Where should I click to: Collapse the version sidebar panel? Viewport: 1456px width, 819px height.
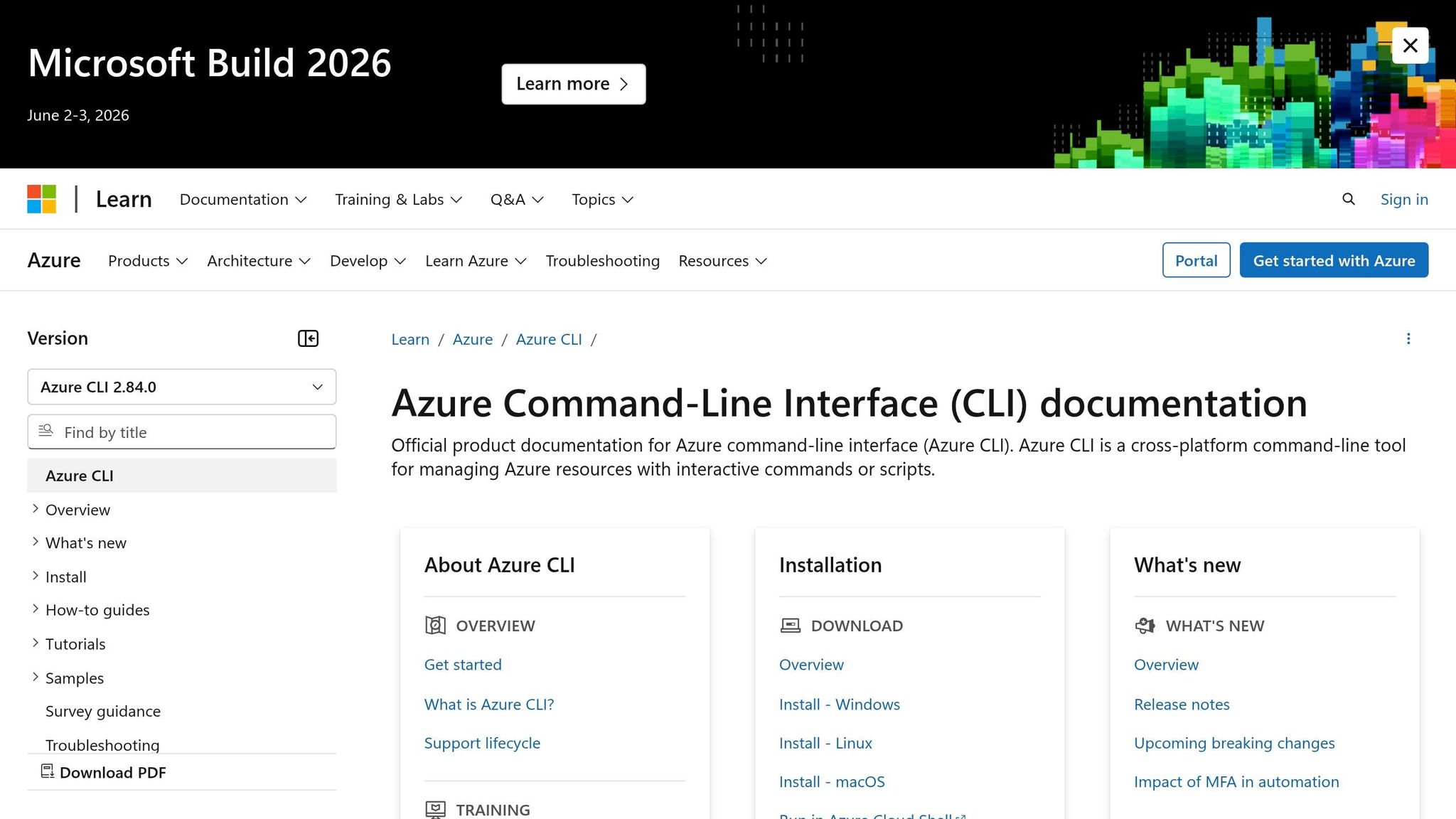click(308, 338)
